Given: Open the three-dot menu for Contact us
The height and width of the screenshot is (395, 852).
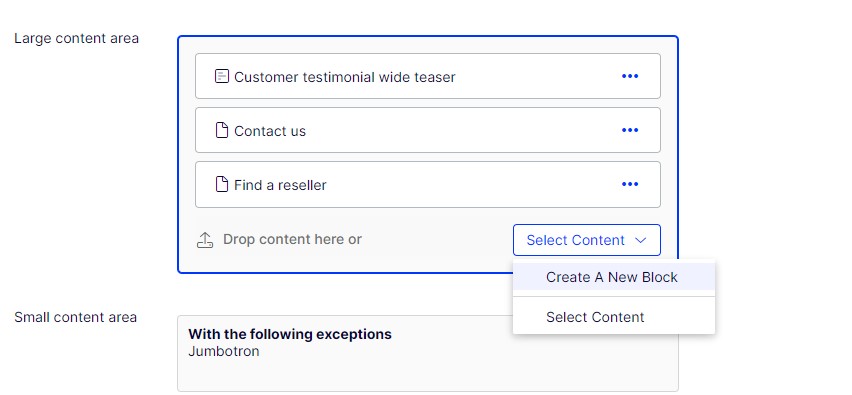Looking at the screenshot, I should pyautogui.click(x=630, y=130).
